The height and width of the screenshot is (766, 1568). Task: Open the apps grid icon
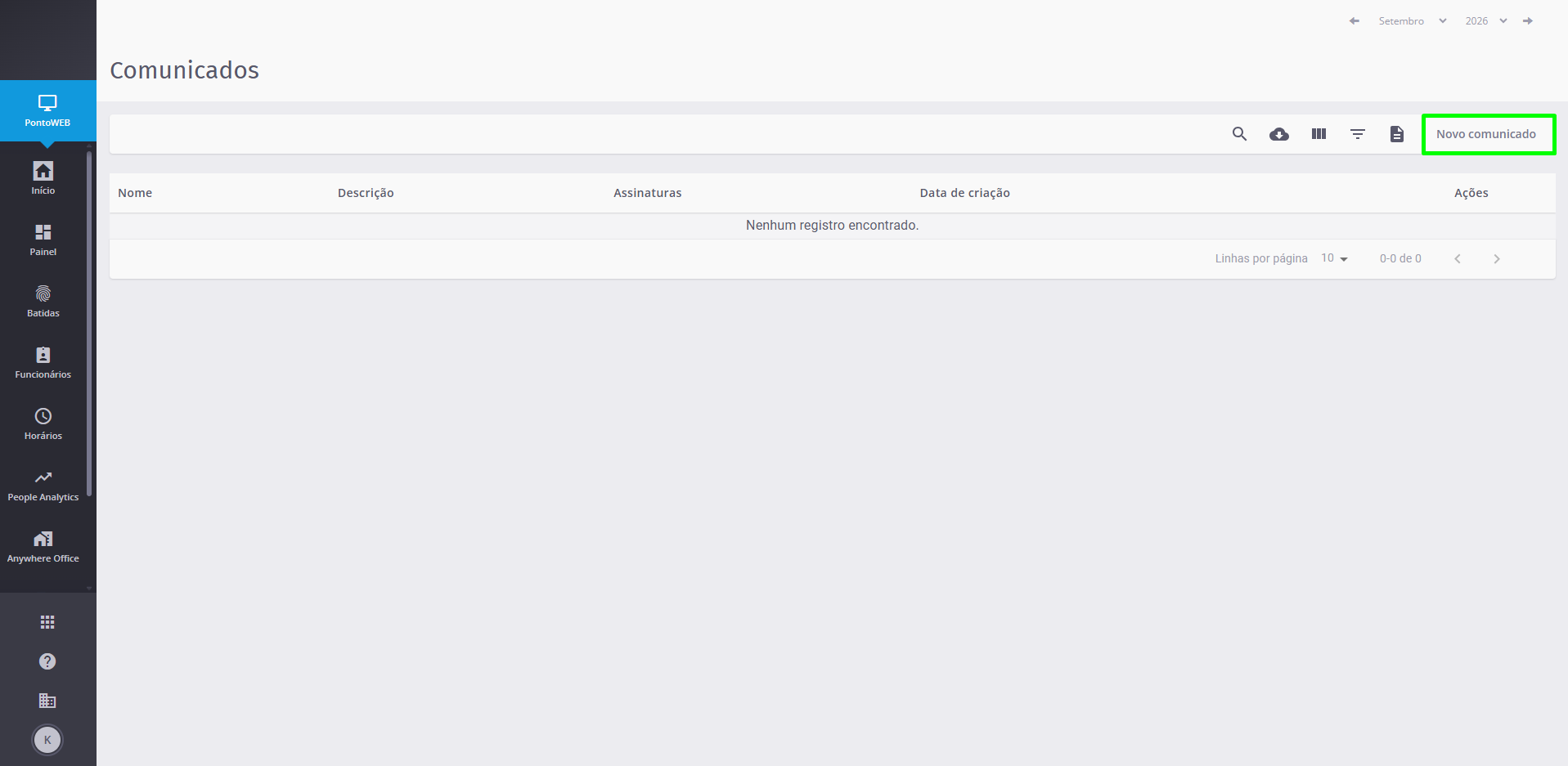point(47,622)
